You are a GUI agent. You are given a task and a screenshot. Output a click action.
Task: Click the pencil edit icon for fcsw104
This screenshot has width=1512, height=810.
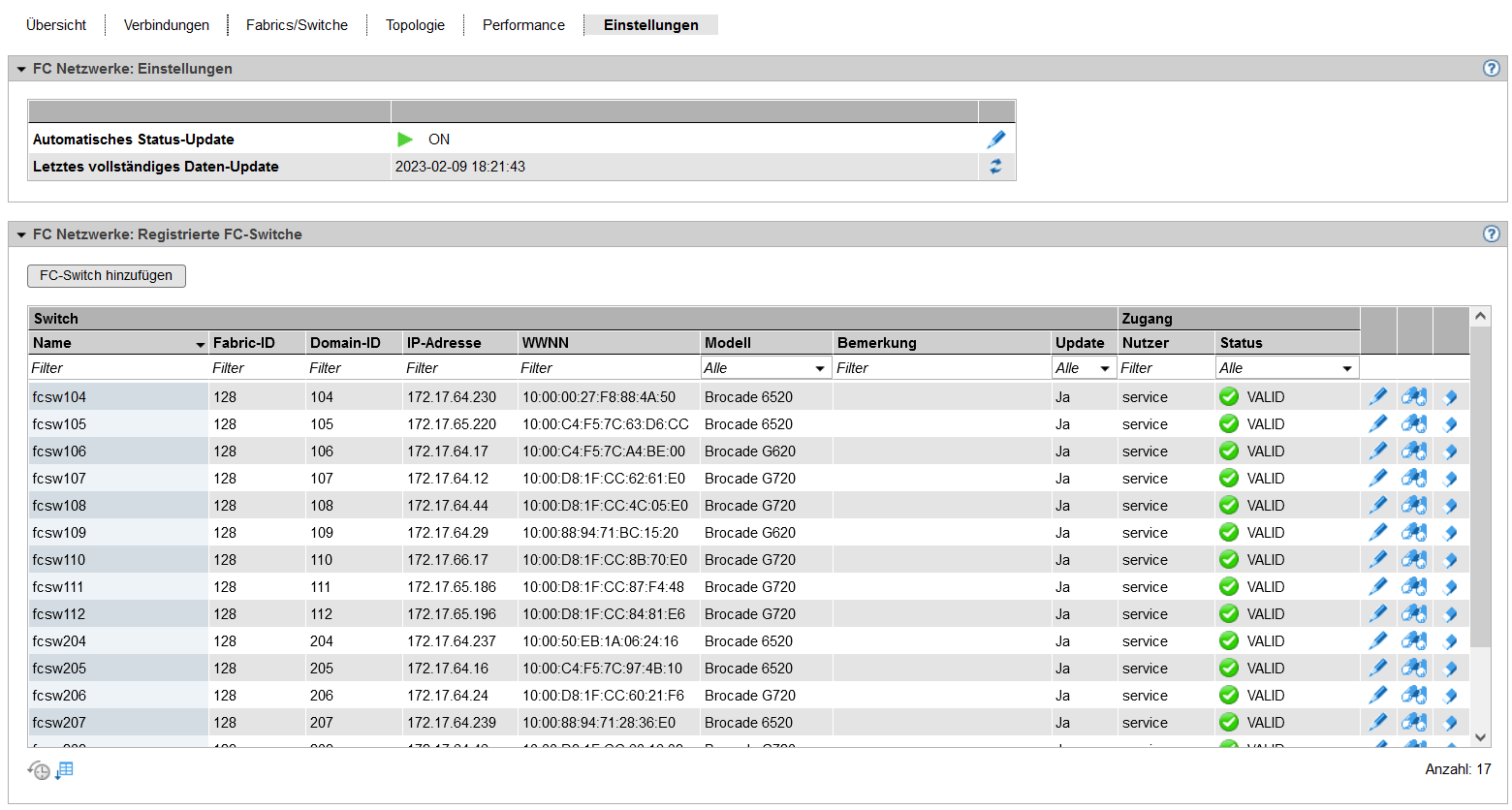(1377, 397)
